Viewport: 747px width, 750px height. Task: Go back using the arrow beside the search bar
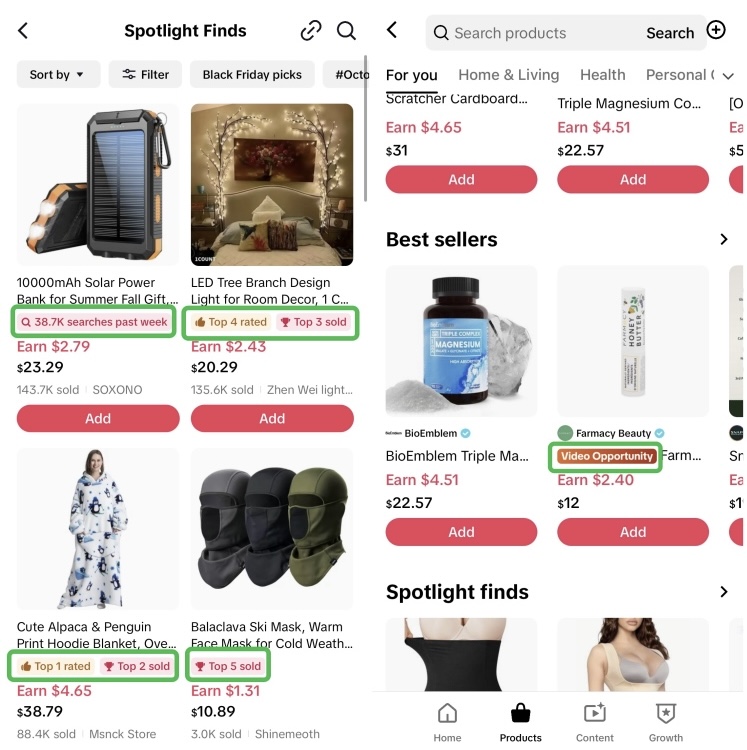(392, 30)
